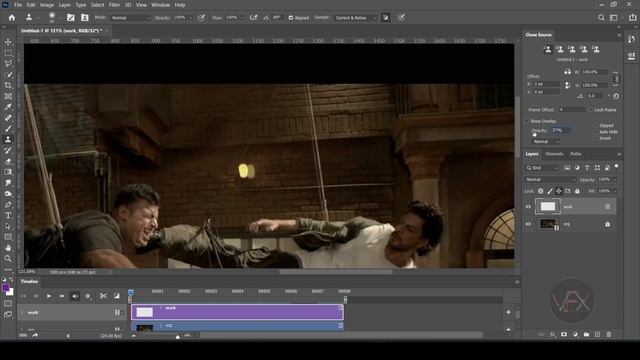Open the Filter menu

tap(114, 5)
